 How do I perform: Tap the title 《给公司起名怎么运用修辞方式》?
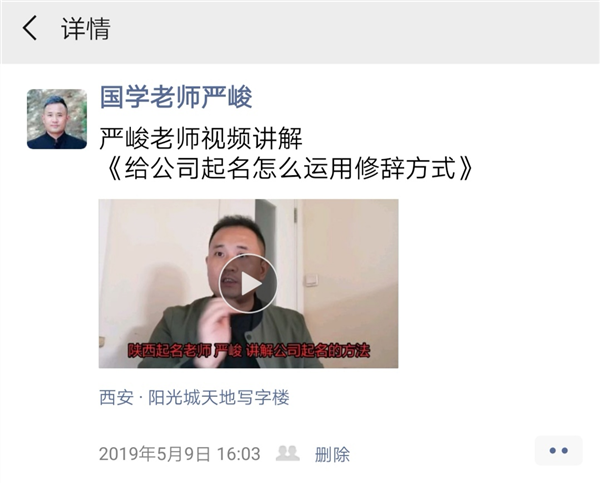(x=287, y=168)
